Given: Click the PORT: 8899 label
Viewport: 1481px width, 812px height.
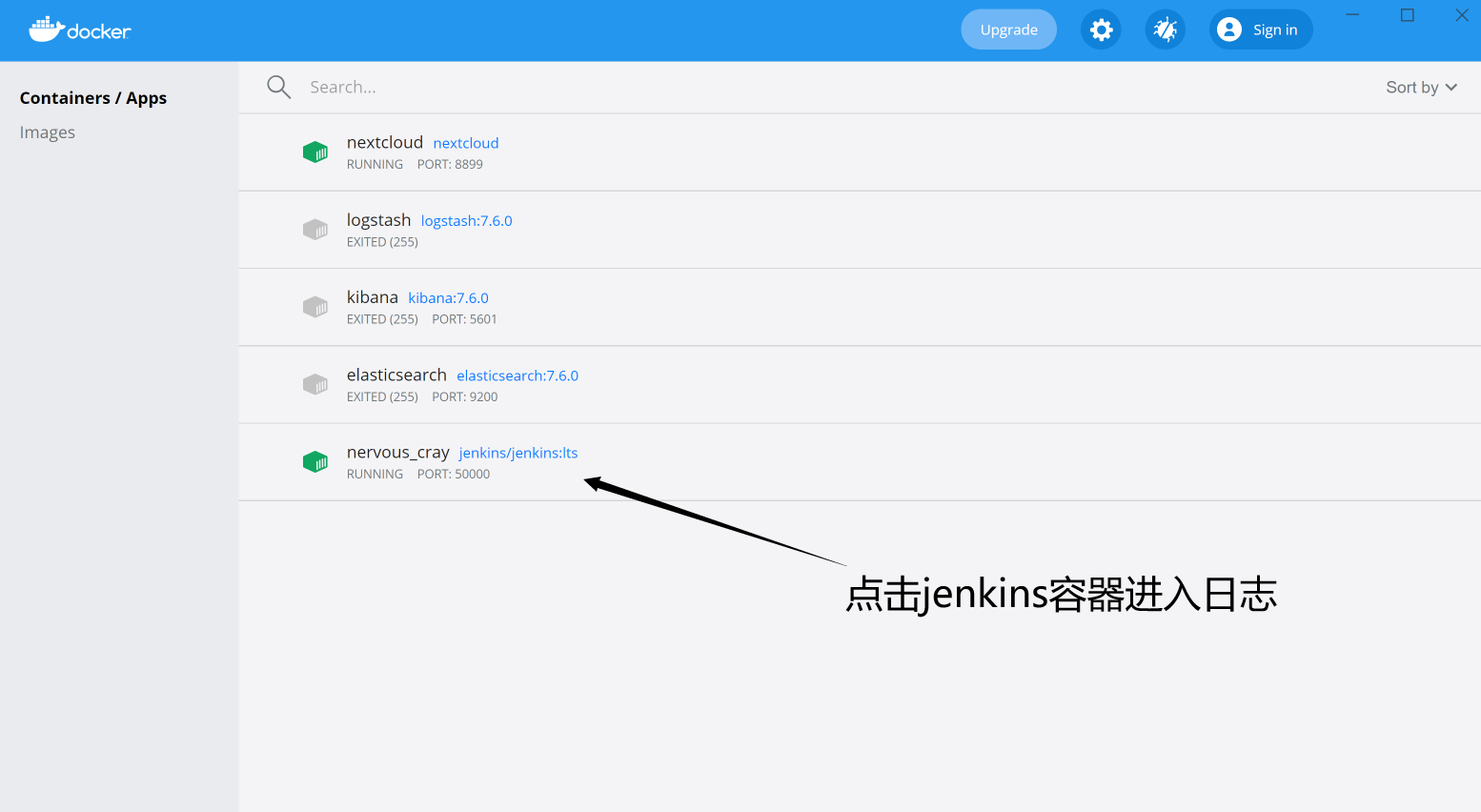Looking at the screenshot, I should point(450,164).
